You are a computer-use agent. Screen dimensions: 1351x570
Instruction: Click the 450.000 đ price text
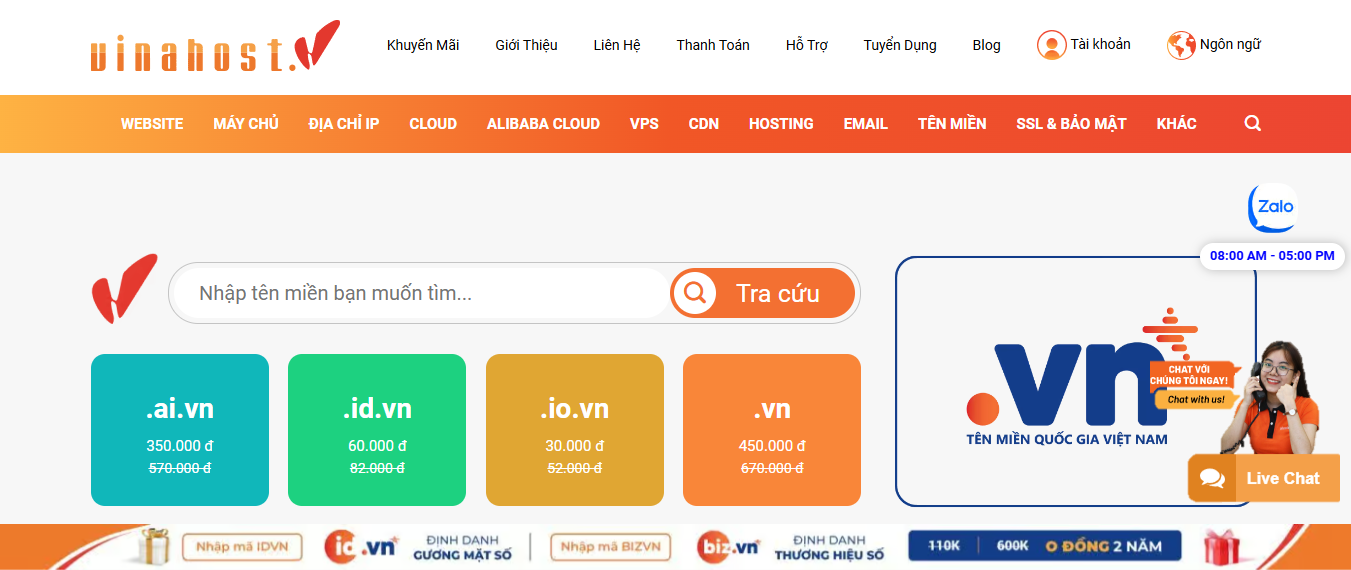(x=772, y=446)
